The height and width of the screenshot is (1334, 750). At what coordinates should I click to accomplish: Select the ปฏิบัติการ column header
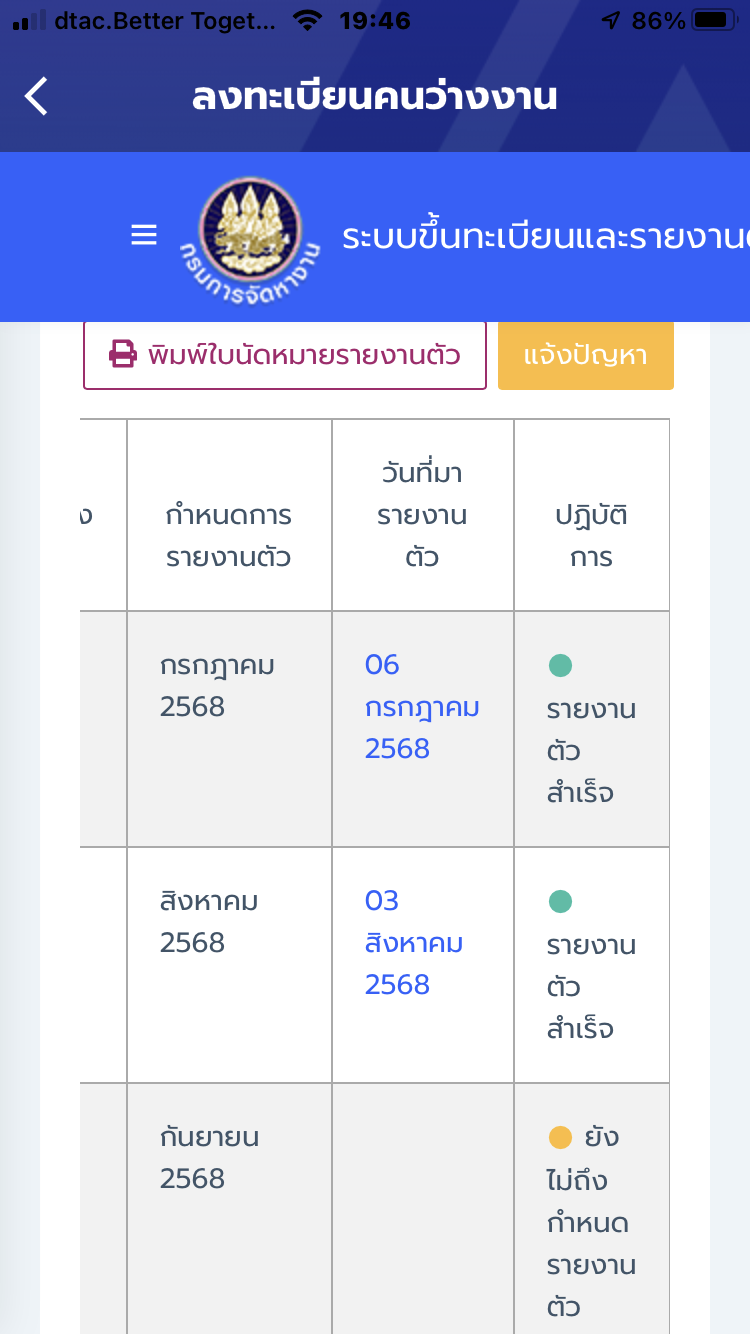click(591, 536)
